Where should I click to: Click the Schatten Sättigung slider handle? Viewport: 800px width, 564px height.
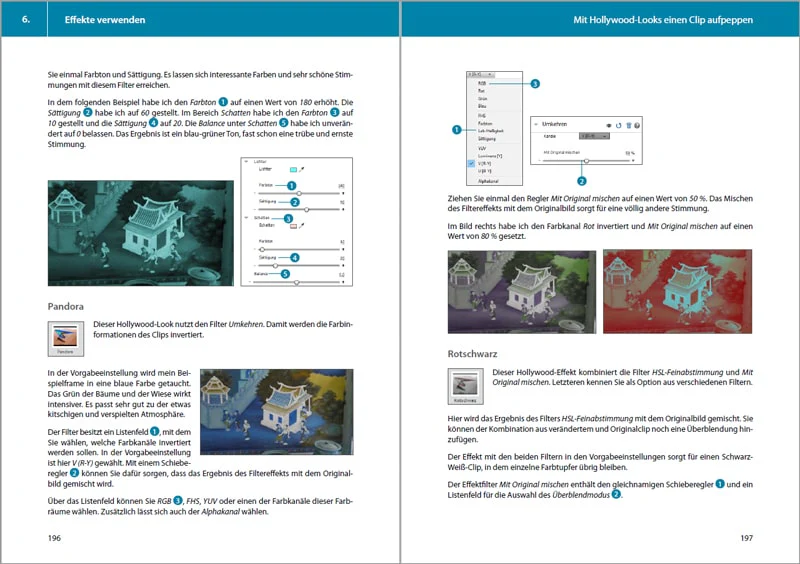click(276, 266)
